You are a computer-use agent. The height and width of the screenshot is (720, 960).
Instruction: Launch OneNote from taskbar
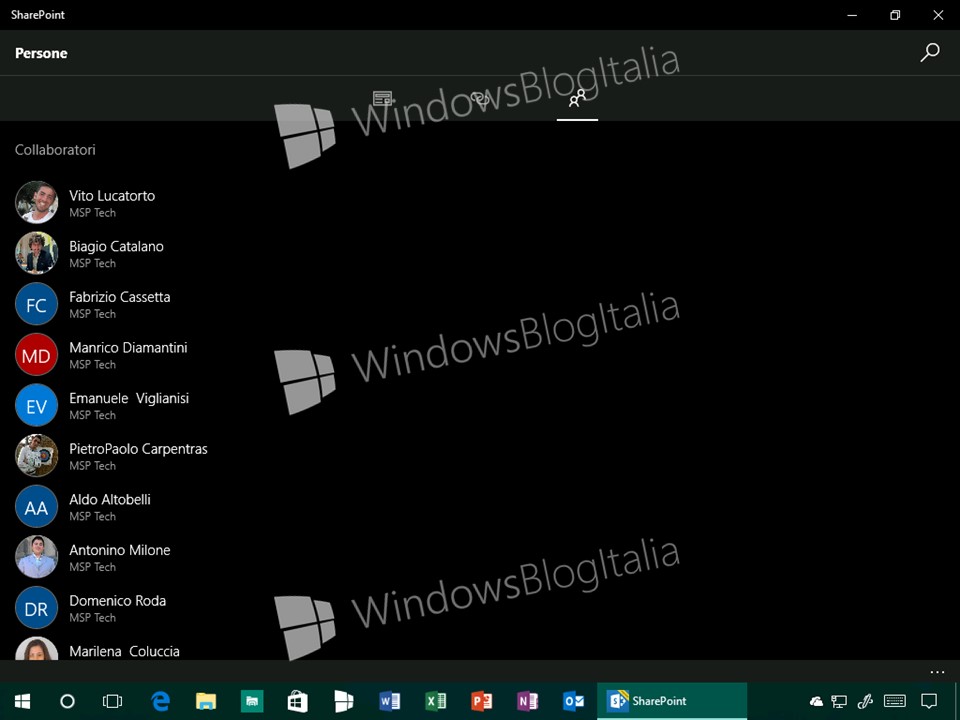[x=527, y=701]
